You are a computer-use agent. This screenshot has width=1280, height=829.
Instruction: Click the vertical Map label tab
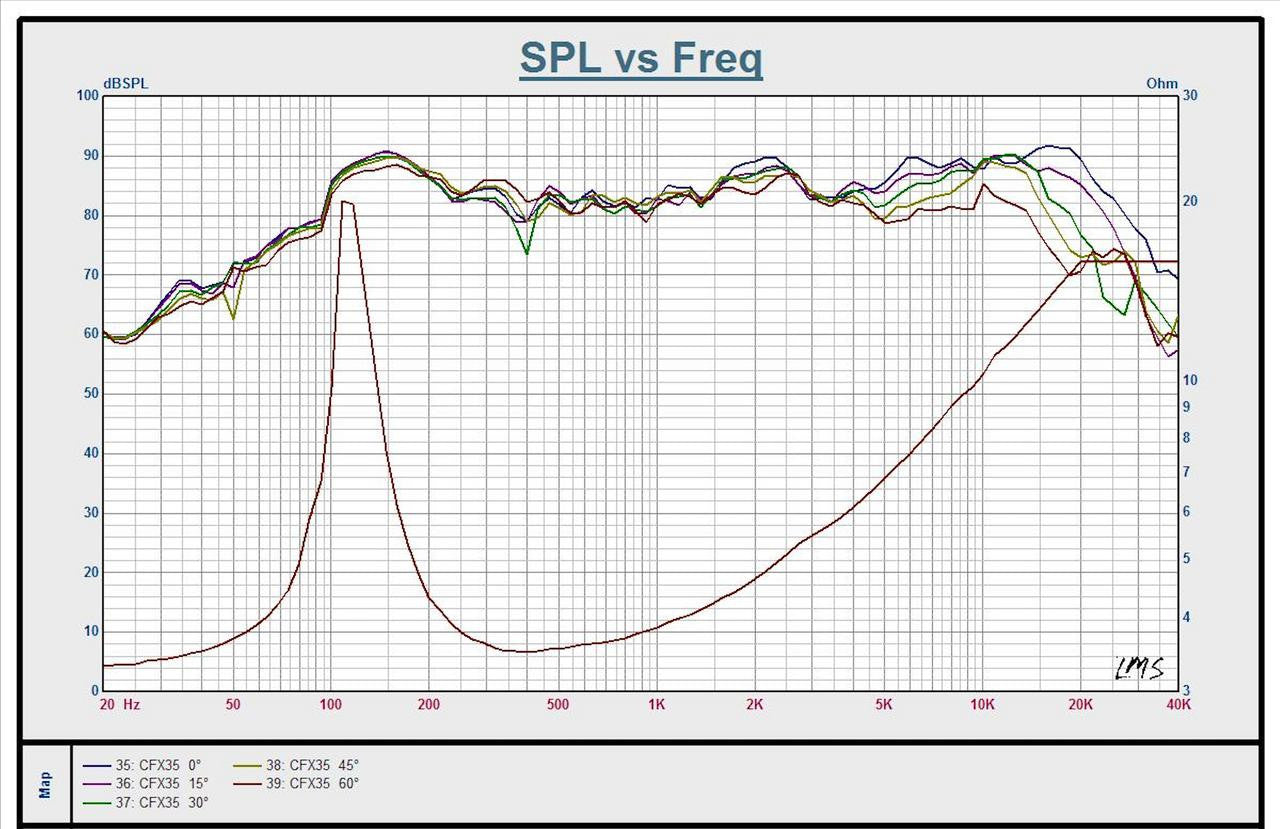(x=45, y=785)
